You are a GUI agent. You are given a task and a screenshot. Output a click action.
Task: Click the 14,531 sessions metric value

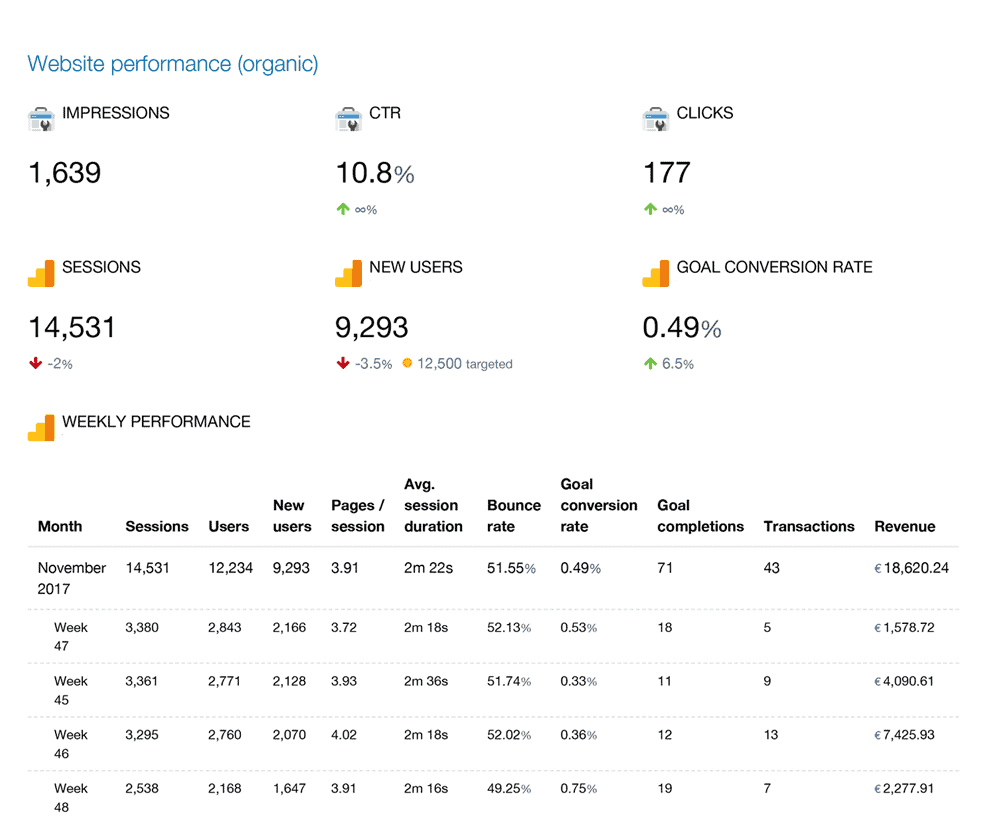[x=72, y=327]
